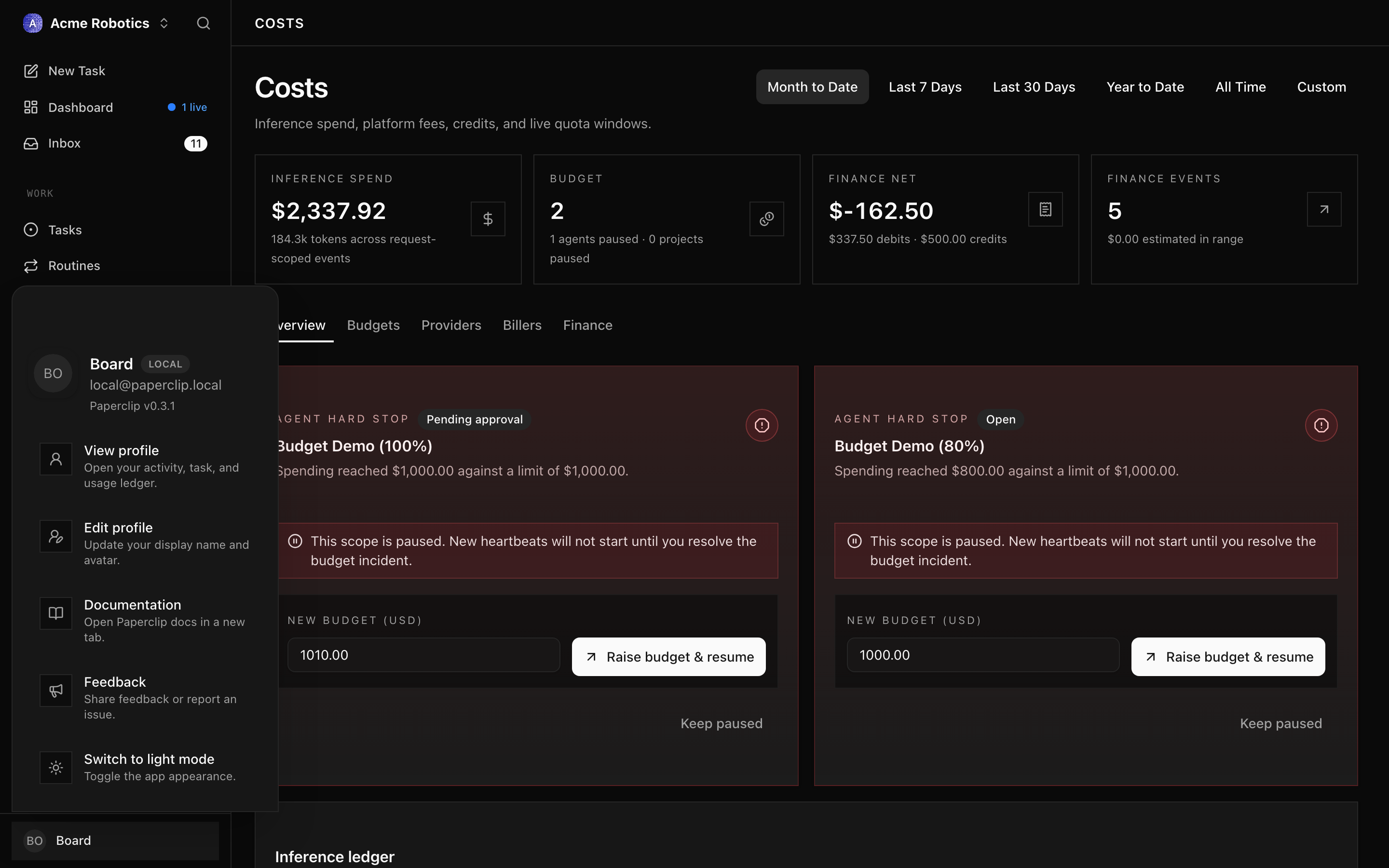Keep paused on Budget Demo (80%)
This screenshot has height=868, width=1389.
tap(1281, 723)
